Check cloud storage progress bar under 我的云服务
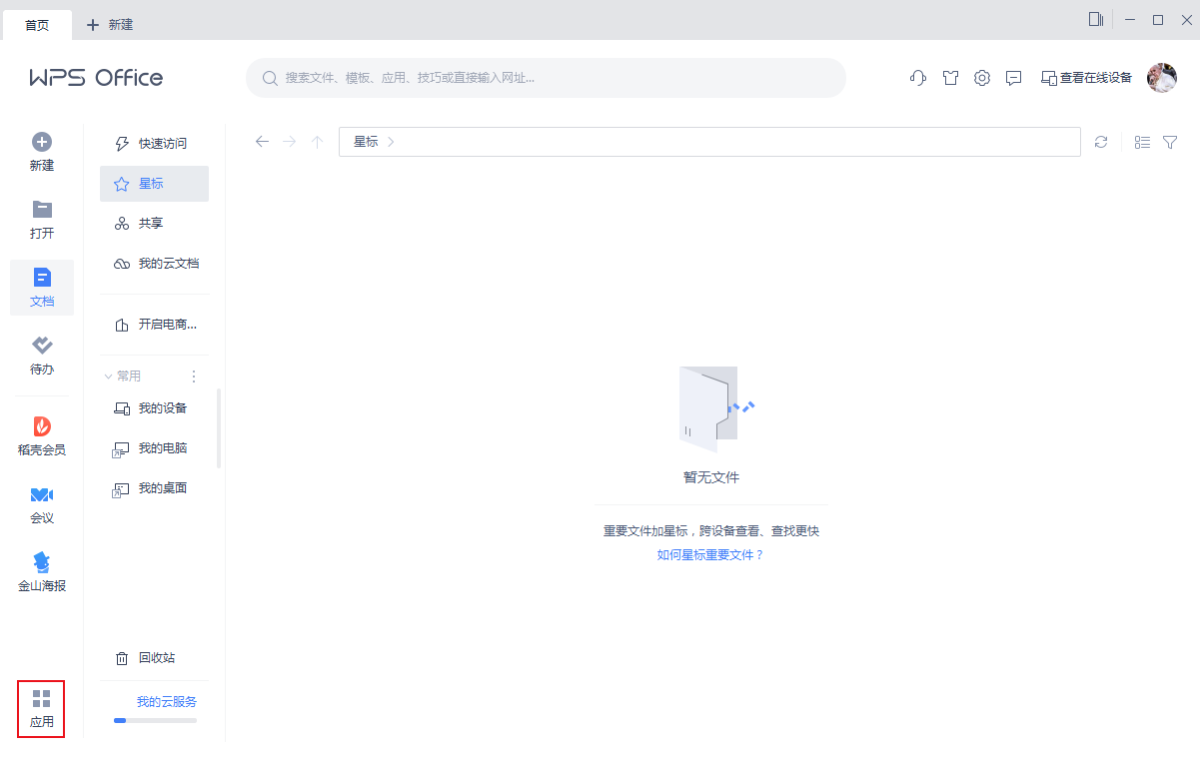Viewport: 1200px width, 758px height. pyautogui.click(x=155, y=721)
